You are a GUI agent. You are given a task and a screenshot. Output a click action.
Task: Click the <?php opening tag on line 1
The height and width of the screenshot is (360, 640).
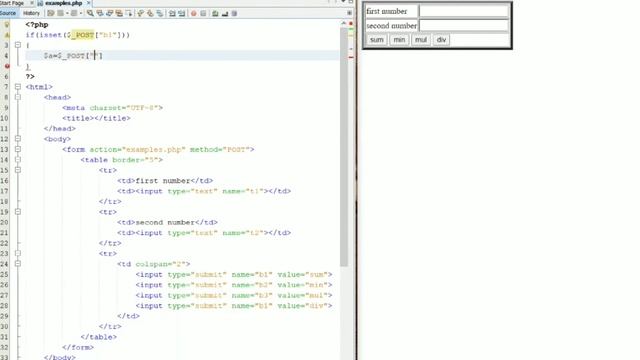point(37,24)
